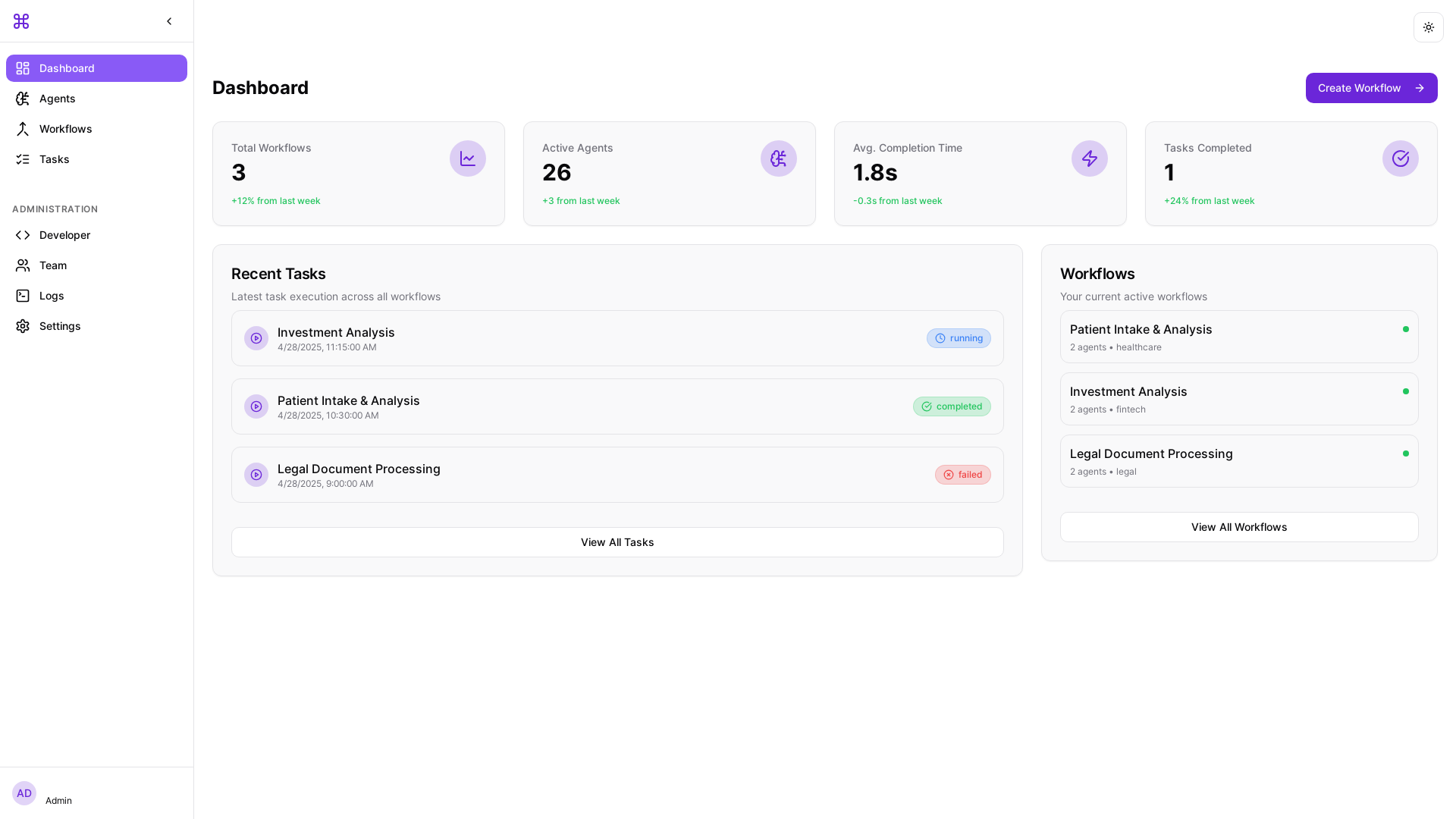Click the Active Agents brain icon
Image resolution: width=1456 pixels, height=819 pixels.
pyautogui.click(x=778, y=158)
